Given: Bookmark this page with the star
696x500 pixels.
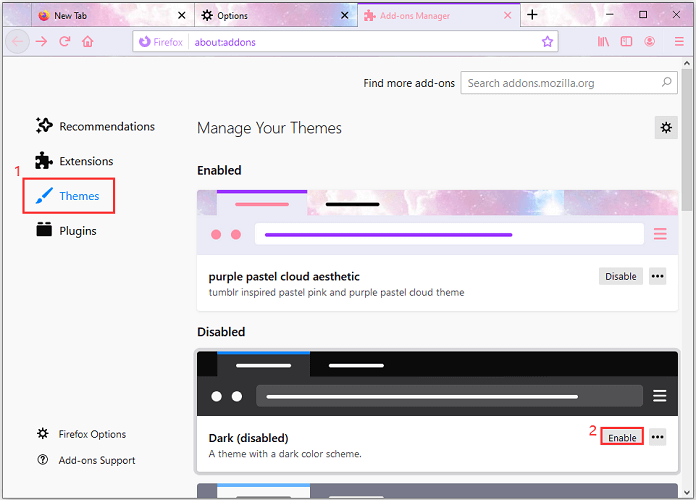Looking at the screenshot, I should coord(547,42).
